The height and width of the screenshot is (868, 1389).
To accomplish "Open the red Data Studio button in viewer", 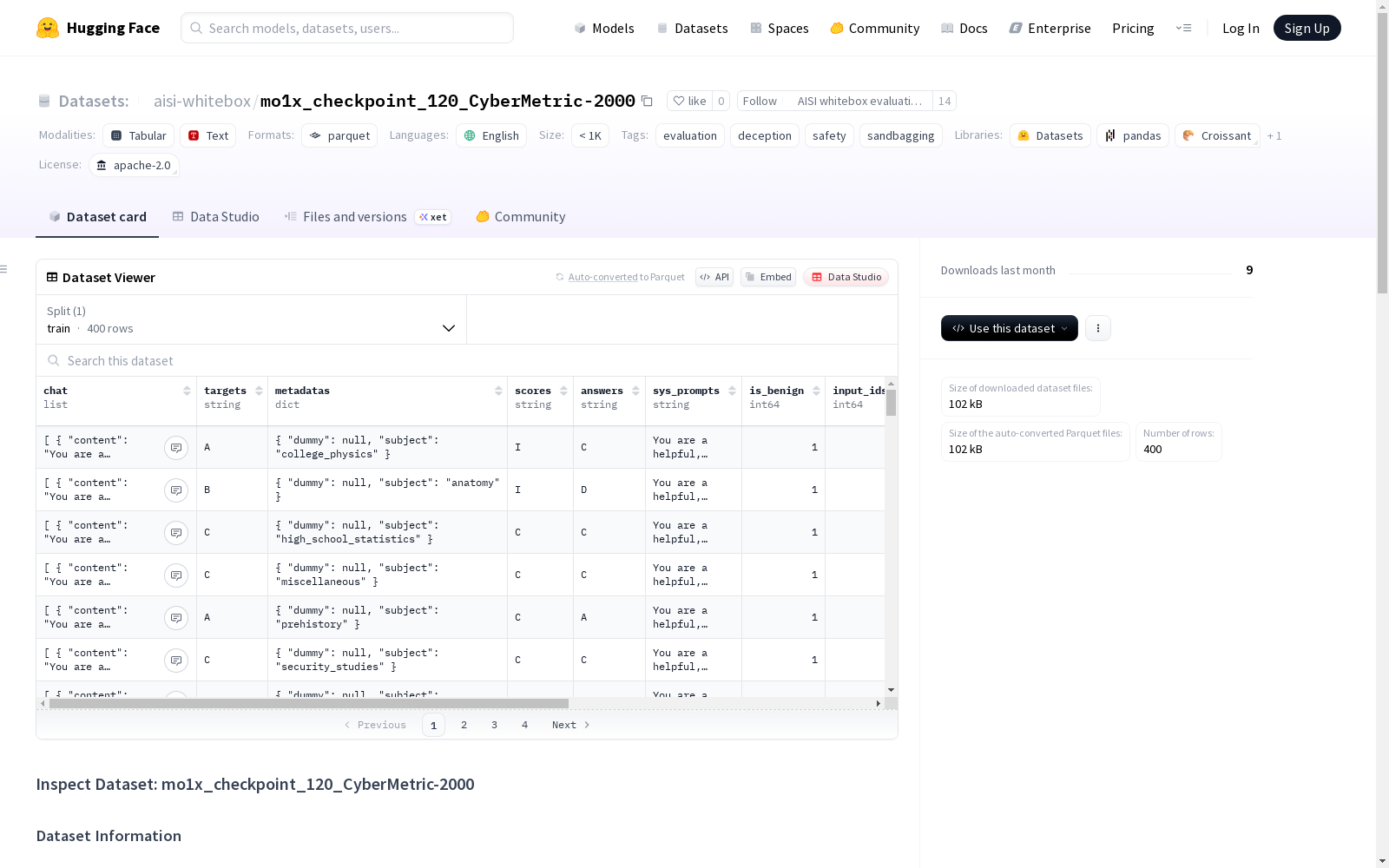I will tap(846, 277).
